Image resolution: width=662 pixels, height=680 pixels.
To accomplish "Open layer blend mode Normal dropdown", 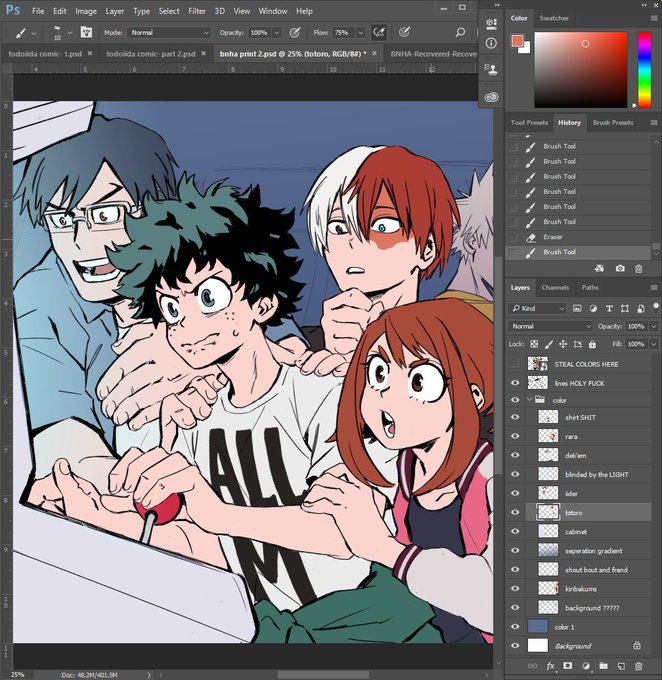I will click(x=550, y=326).
